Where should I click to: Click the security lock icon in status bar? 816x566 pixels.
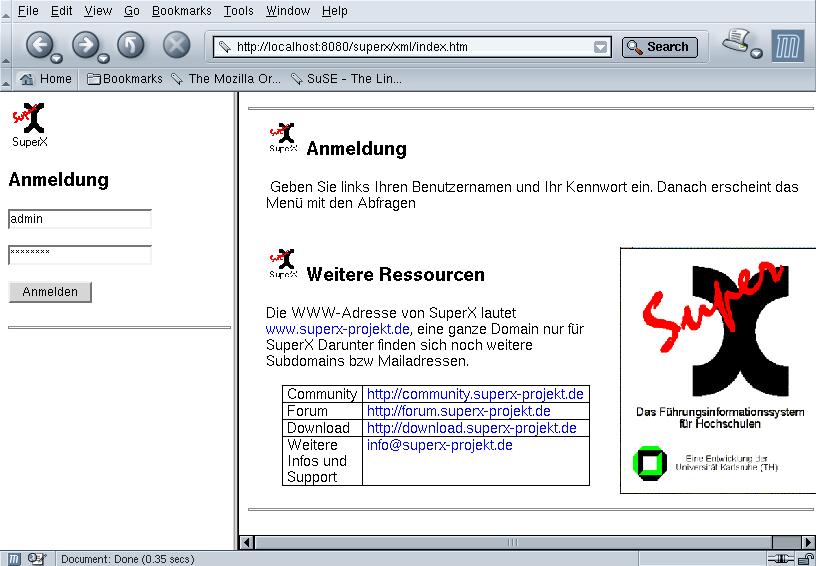[x=805, y=559]
